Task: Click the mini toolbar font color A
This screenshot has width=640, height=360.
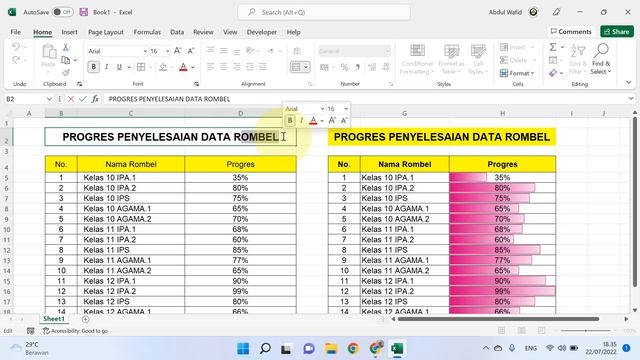Action: coord(313,120)
